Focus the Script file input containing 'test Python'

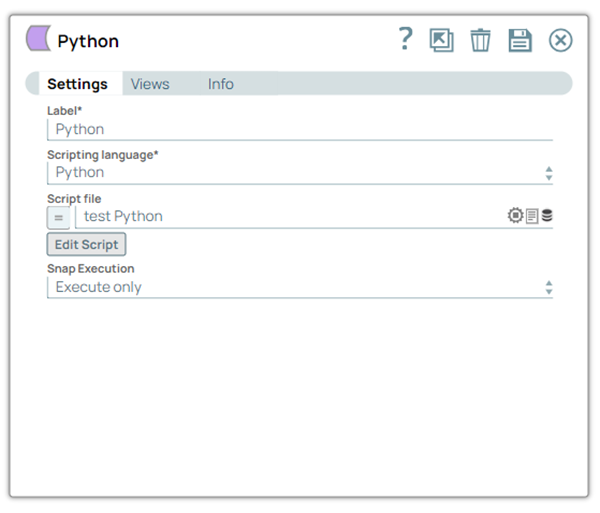[290, 217]
